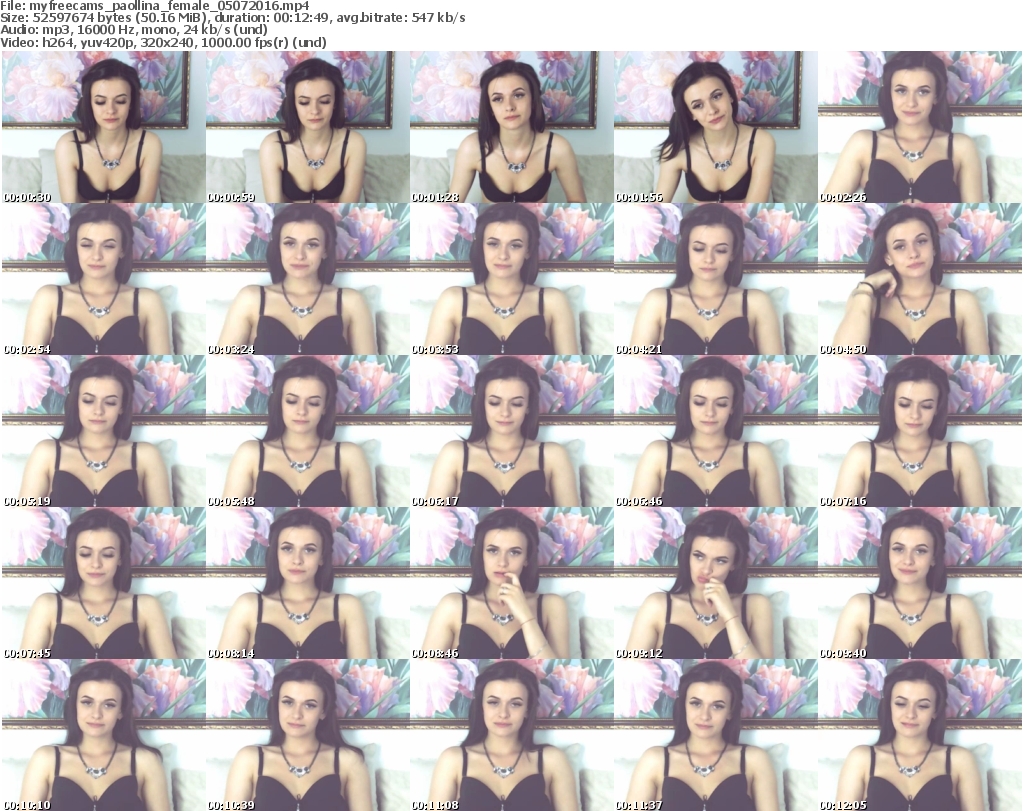The image size is (1024, 811).
Task: Open the thumbnail timestamped 00:11:37
Action: 716,735
